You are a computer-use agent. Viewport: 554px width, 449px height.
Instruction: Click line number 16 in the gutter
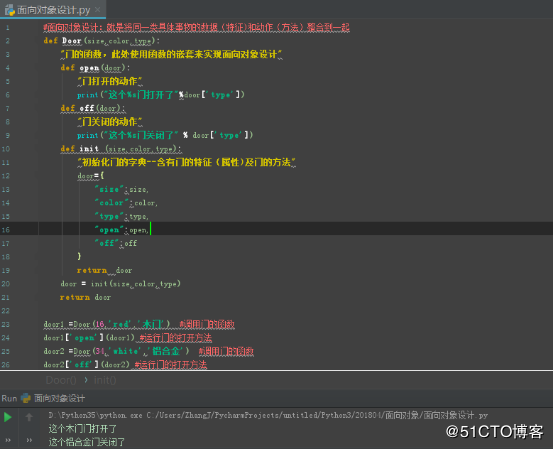[6, 230]
